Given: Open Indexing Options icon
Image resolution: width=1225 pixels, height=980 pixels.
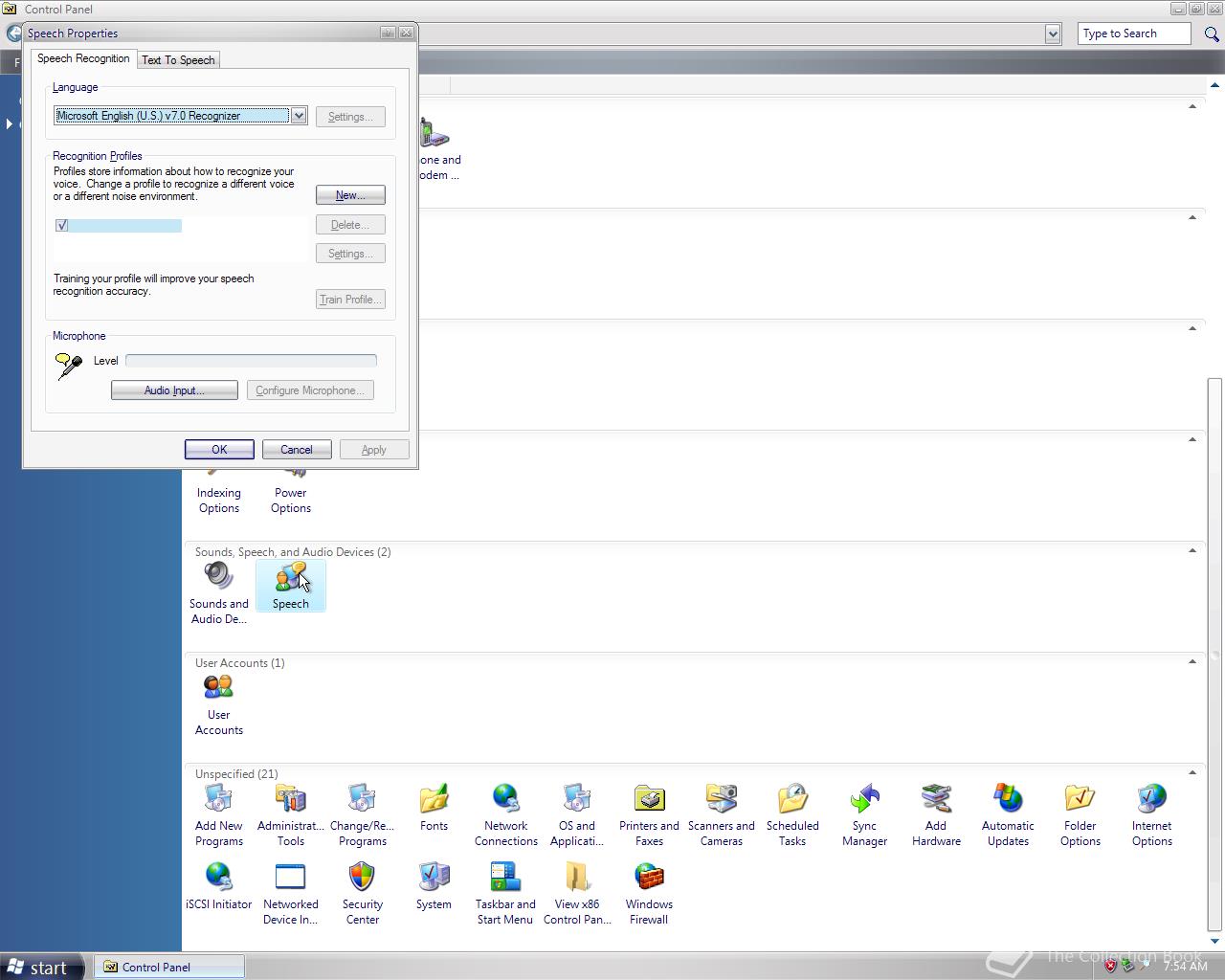Looking at the screenshot, I should (x=218, y=493).
